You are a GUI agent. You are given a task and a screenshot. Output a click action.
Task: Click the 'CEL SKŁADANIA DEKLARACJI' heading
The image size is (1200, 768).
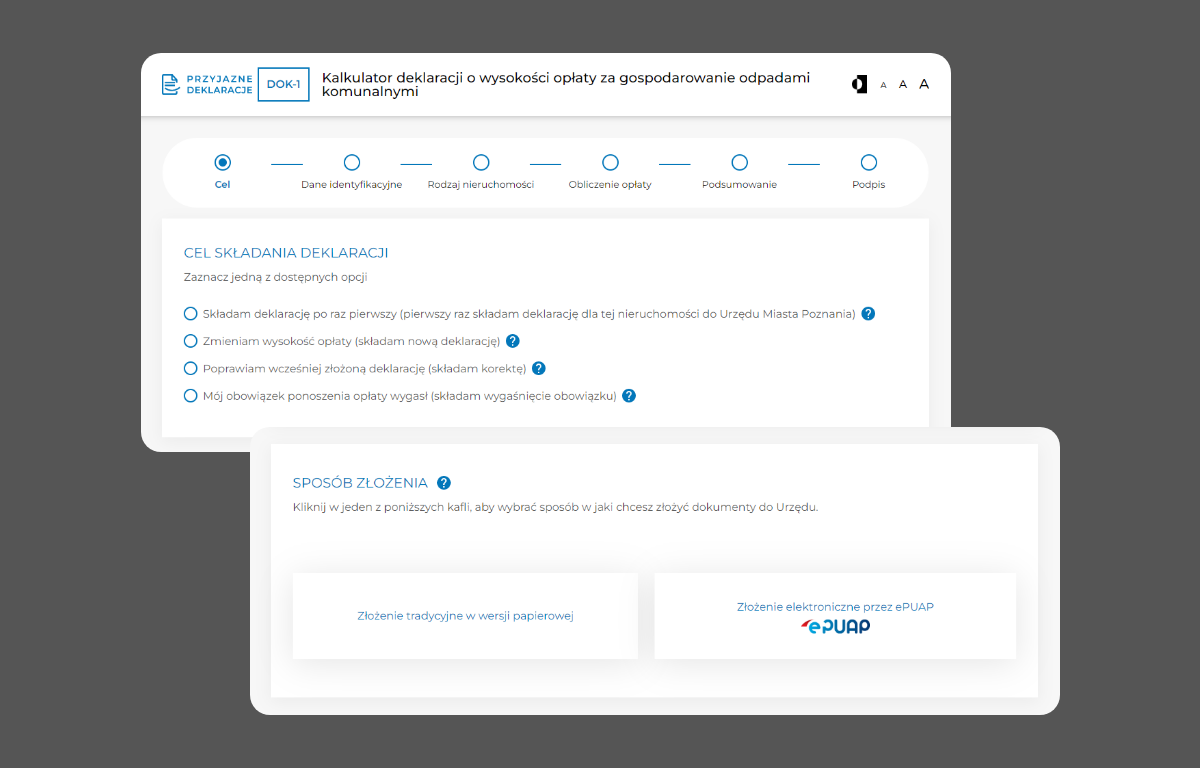pos(286,253)
